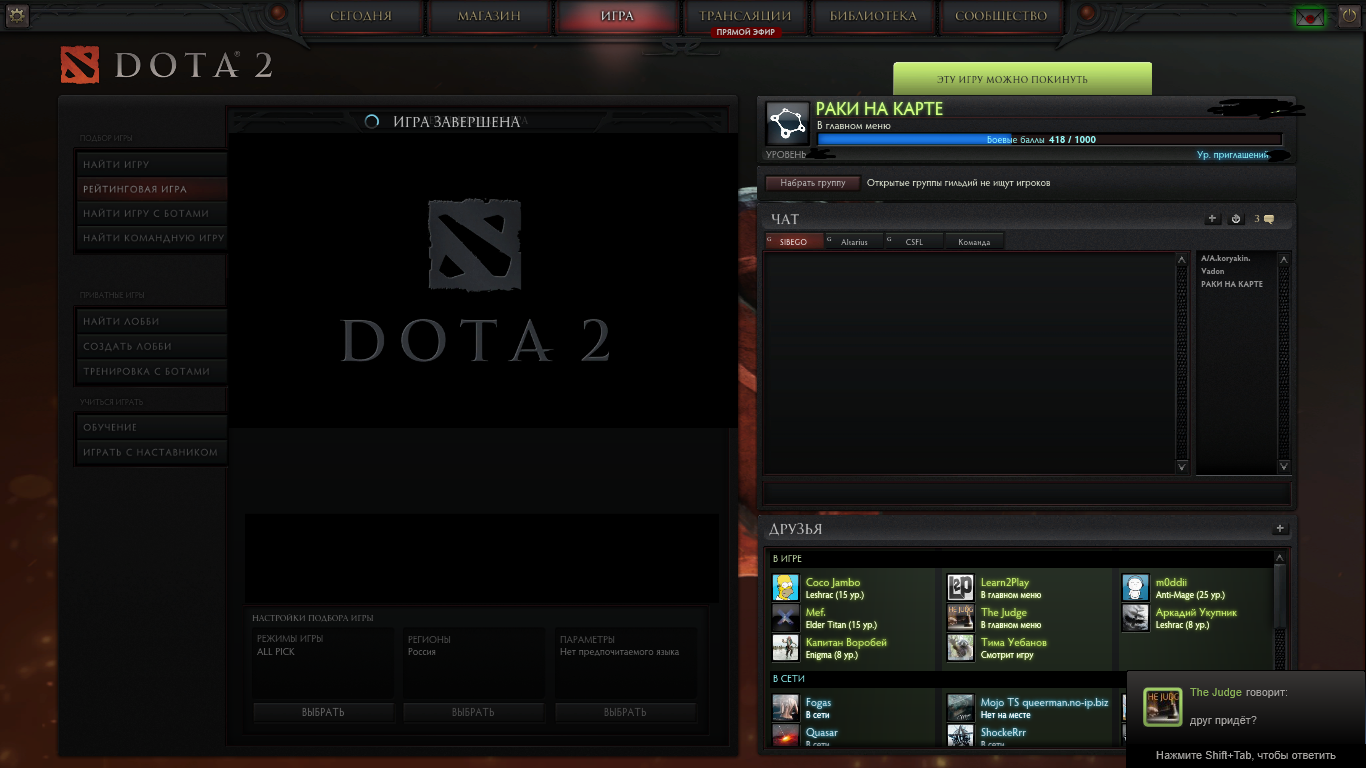Screen dimensions: 1366x768
Task: Switch to Altarius chat tab
Action: [x=854, y=241]
